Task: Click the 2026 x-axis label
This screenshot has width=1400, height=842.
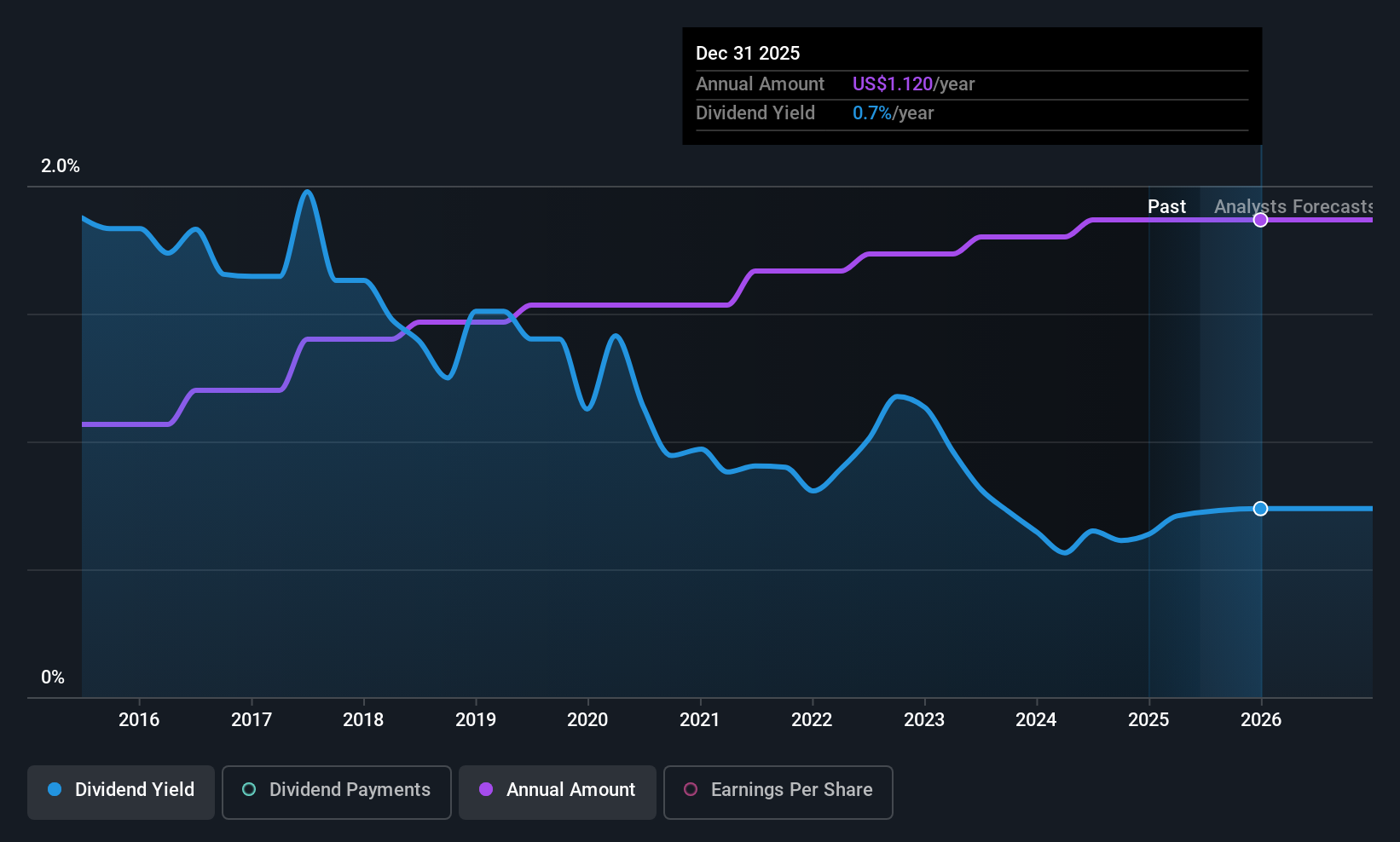Action: 1261,720
